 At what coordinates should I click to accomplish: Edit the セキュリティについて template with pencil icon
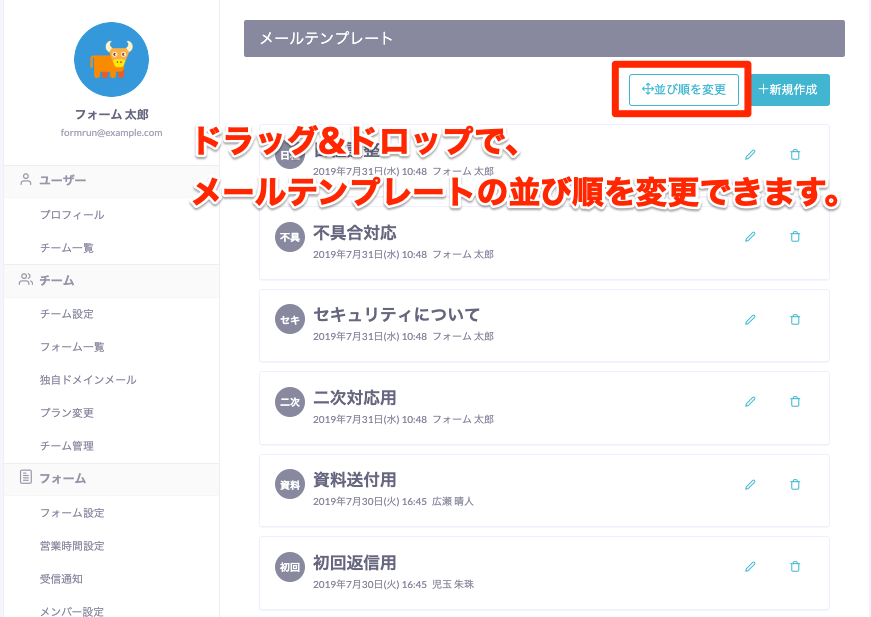pyautogui.click(x=750, y=319)
